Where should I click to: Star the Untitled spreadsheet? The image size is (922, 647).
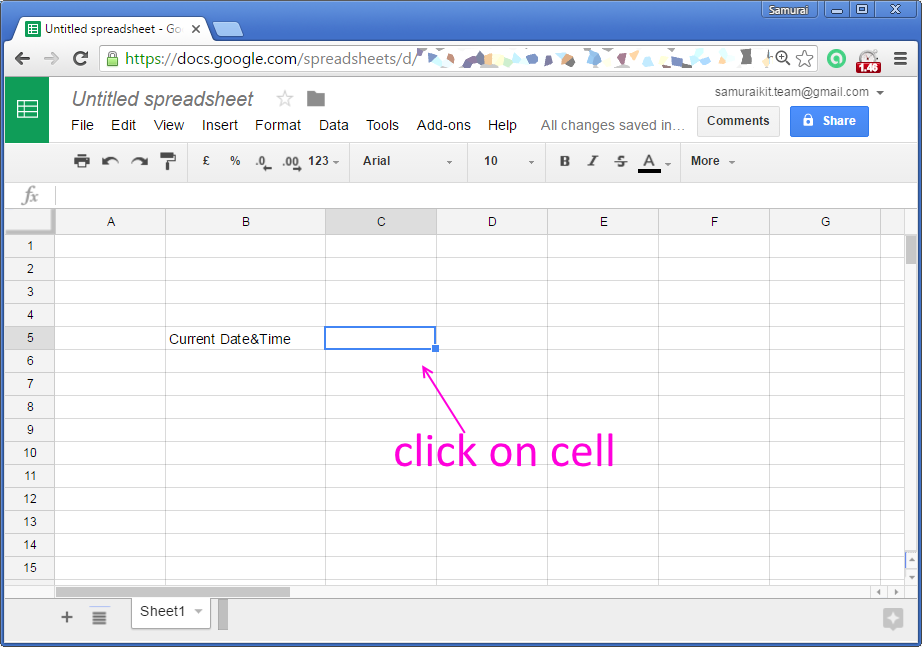pos(285,99)
